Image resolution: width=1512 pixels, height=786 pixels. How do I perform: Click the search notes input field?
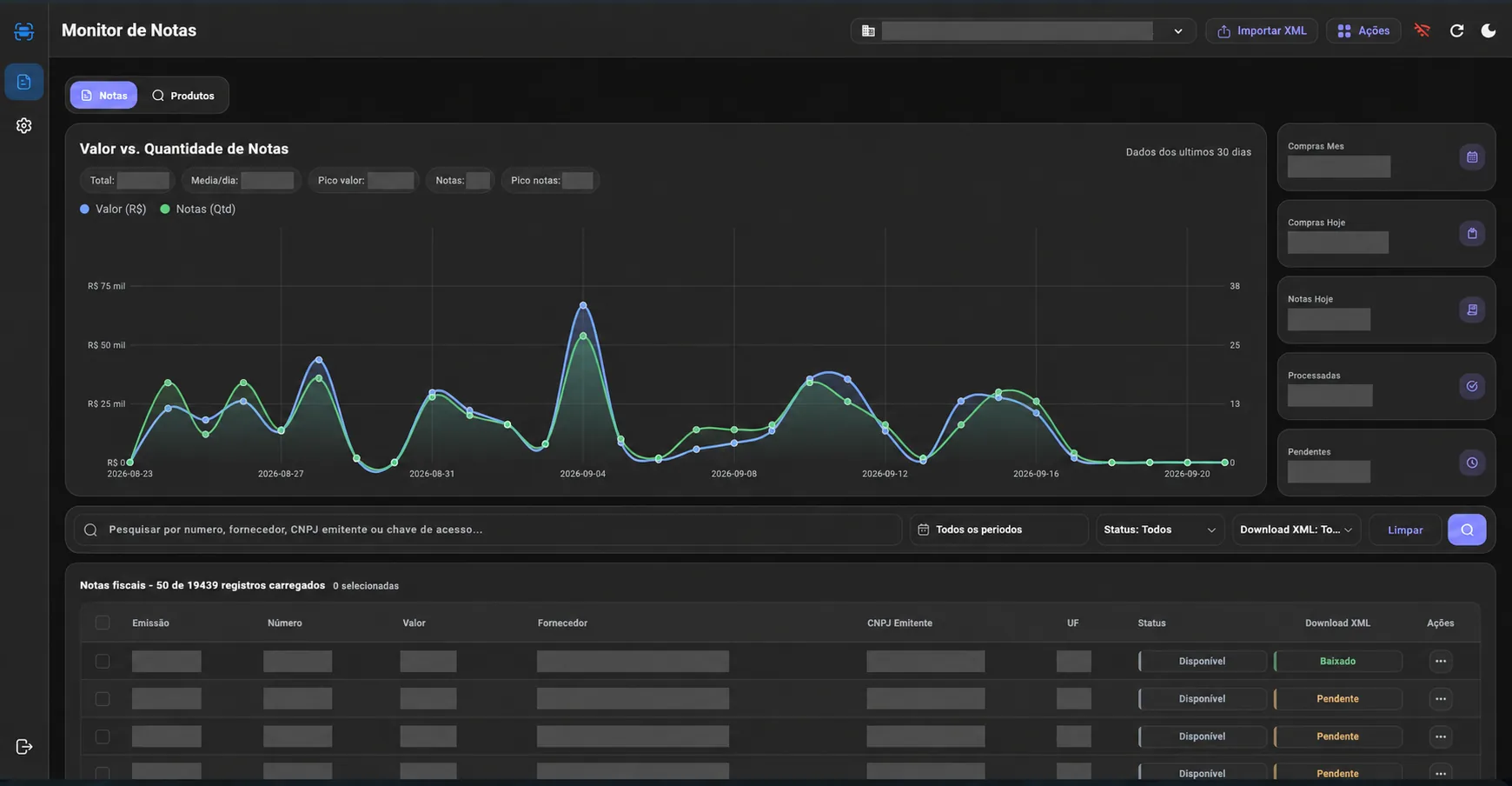pyautogui.click(x=488, y=530)
